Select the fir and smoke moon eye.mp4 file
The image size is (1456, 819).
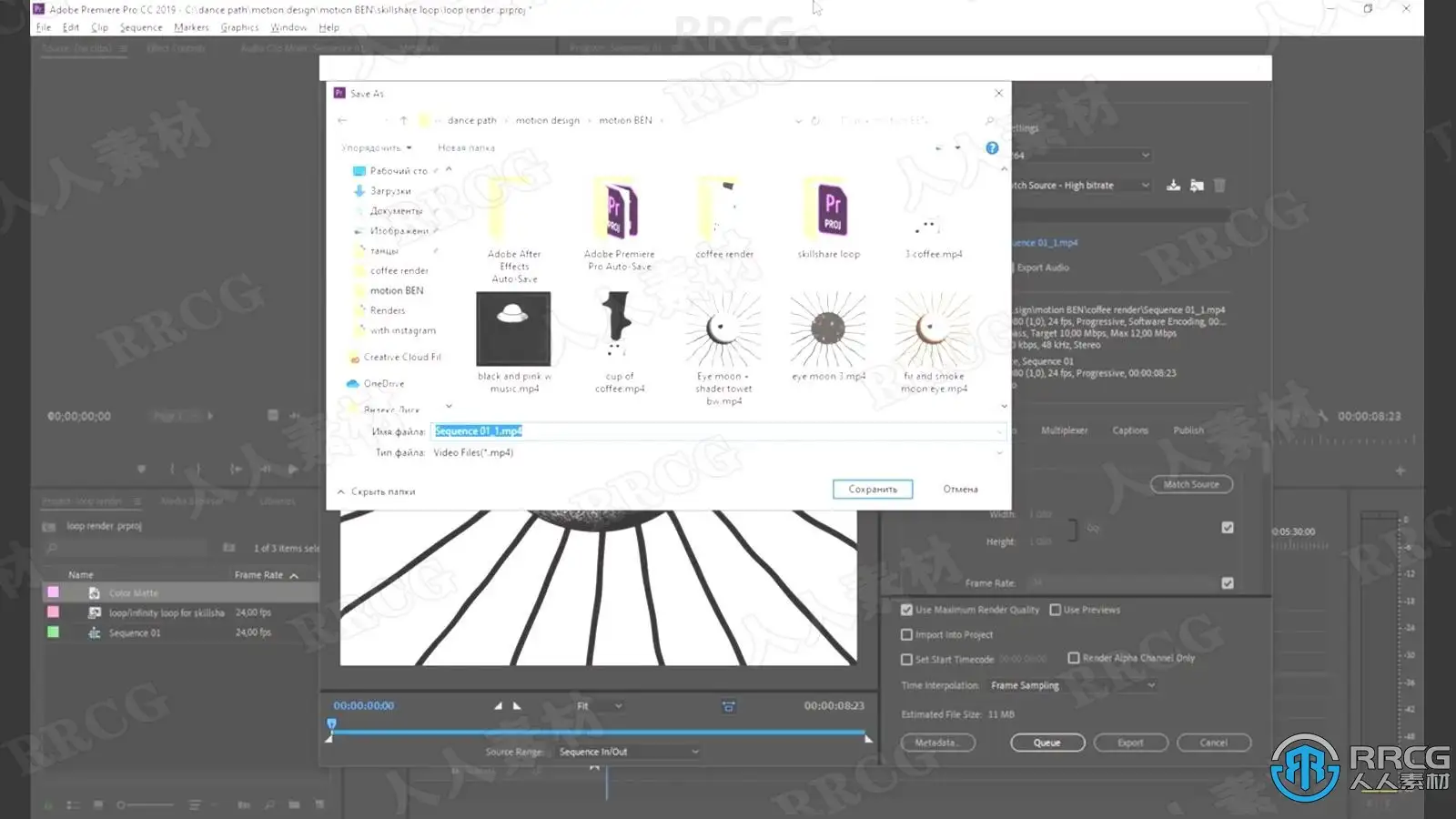pyautogui.click(x=934, y=342)
